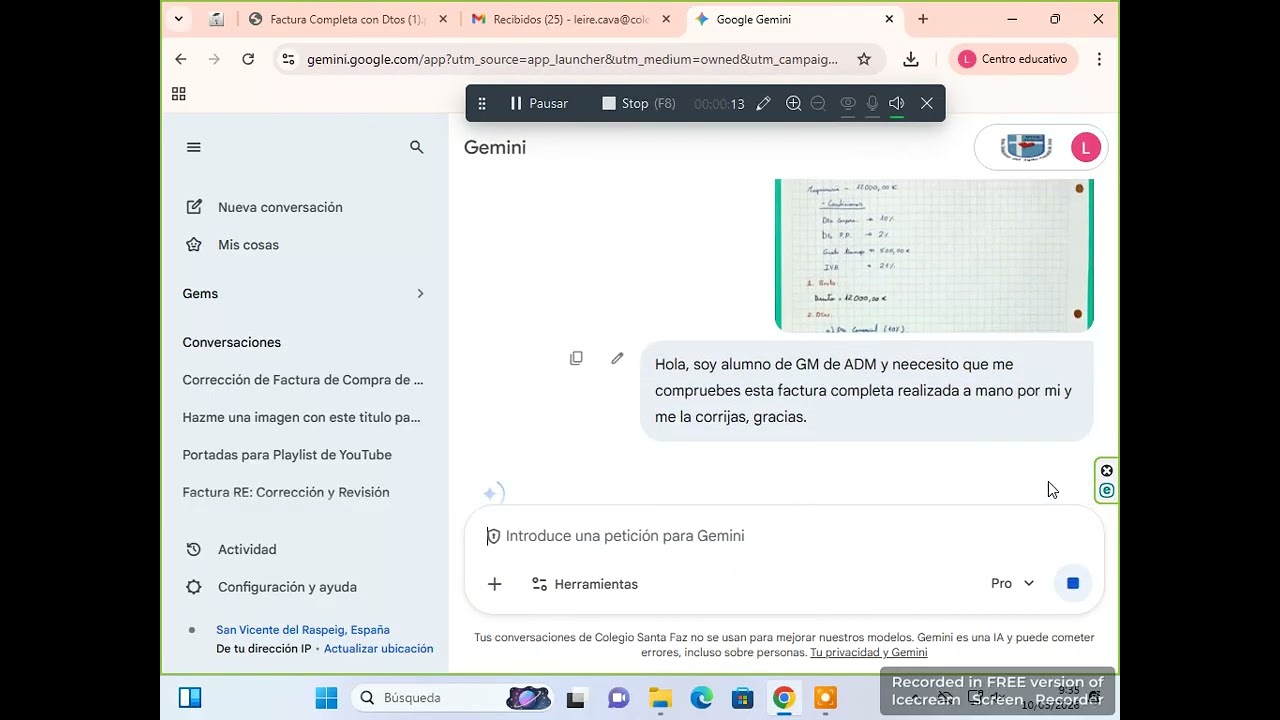This screenshot has height=720, width=1280.
Task: Open the Herramientas tools menu
Action: [585, 584]
